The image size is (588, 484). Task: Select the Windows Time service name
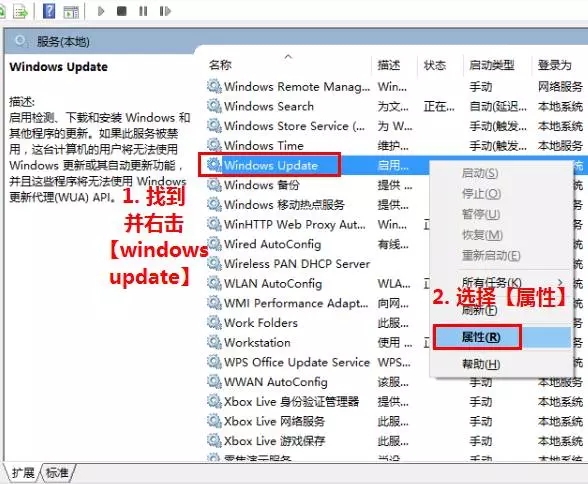[264, 145]
